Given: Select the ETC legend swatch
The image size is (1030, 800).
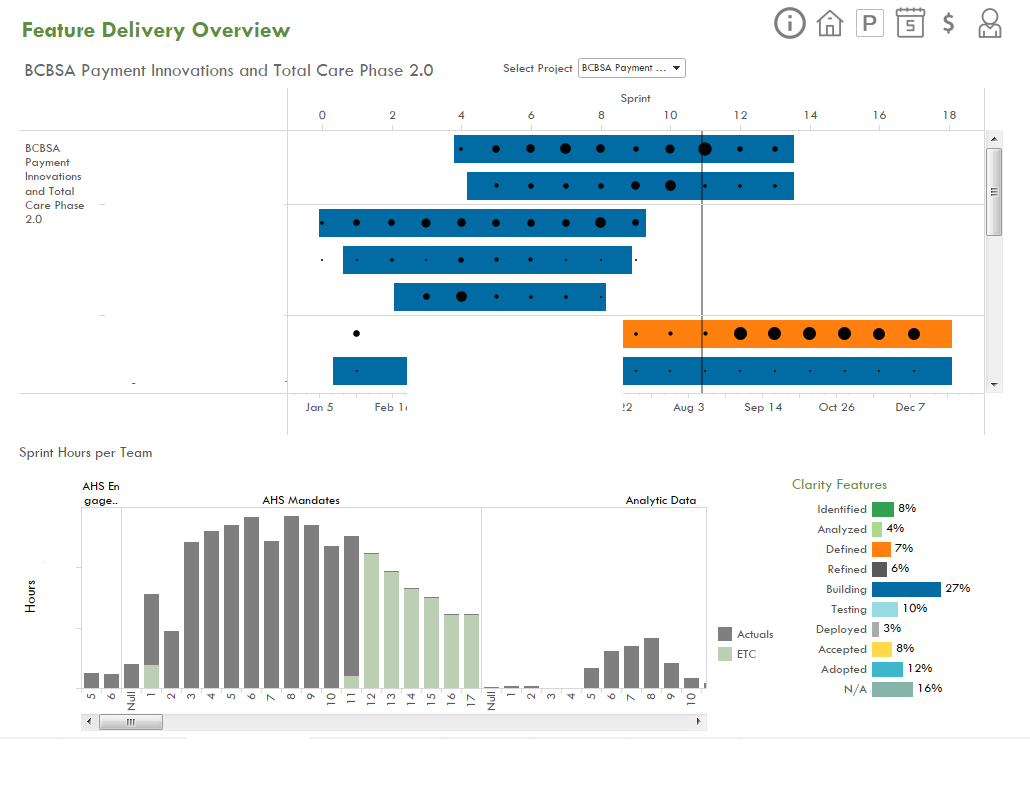Looking at the screenshot, I should (725, 654).
